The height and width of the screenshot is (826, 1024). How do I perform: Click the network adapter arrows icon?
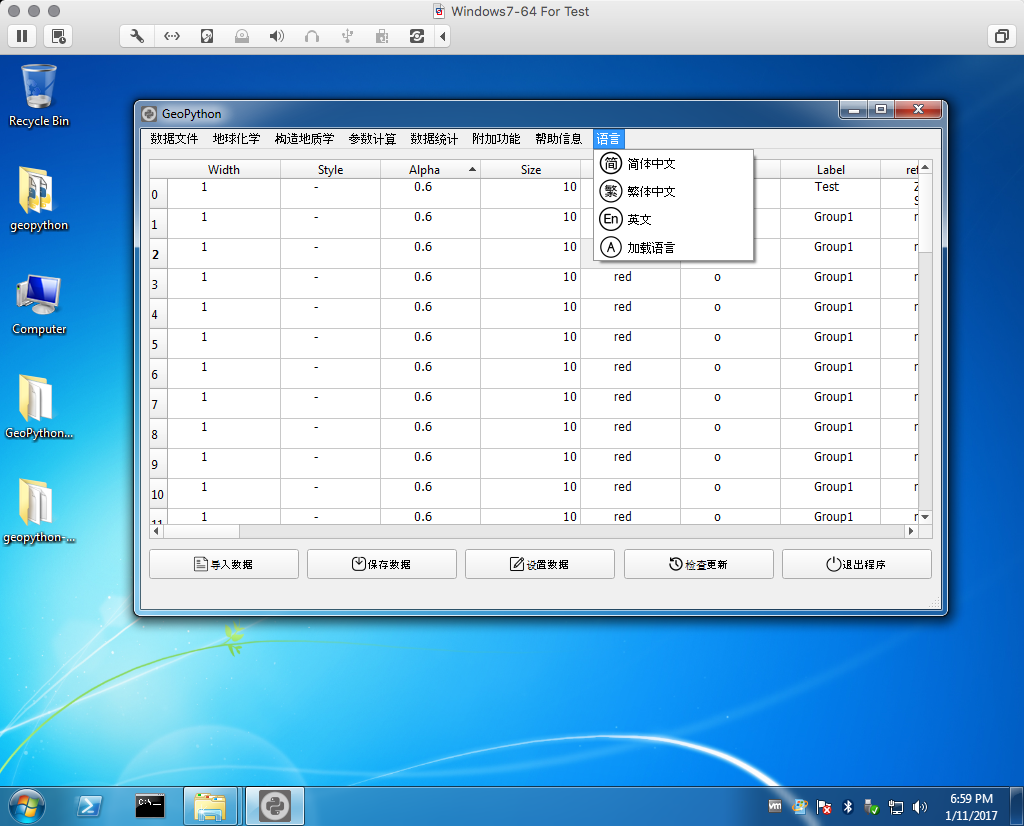point(172,36)
